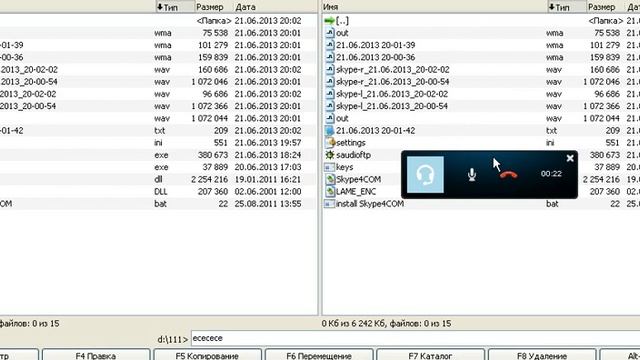Select the Skype4COM dll icon

tap(329, 180)
